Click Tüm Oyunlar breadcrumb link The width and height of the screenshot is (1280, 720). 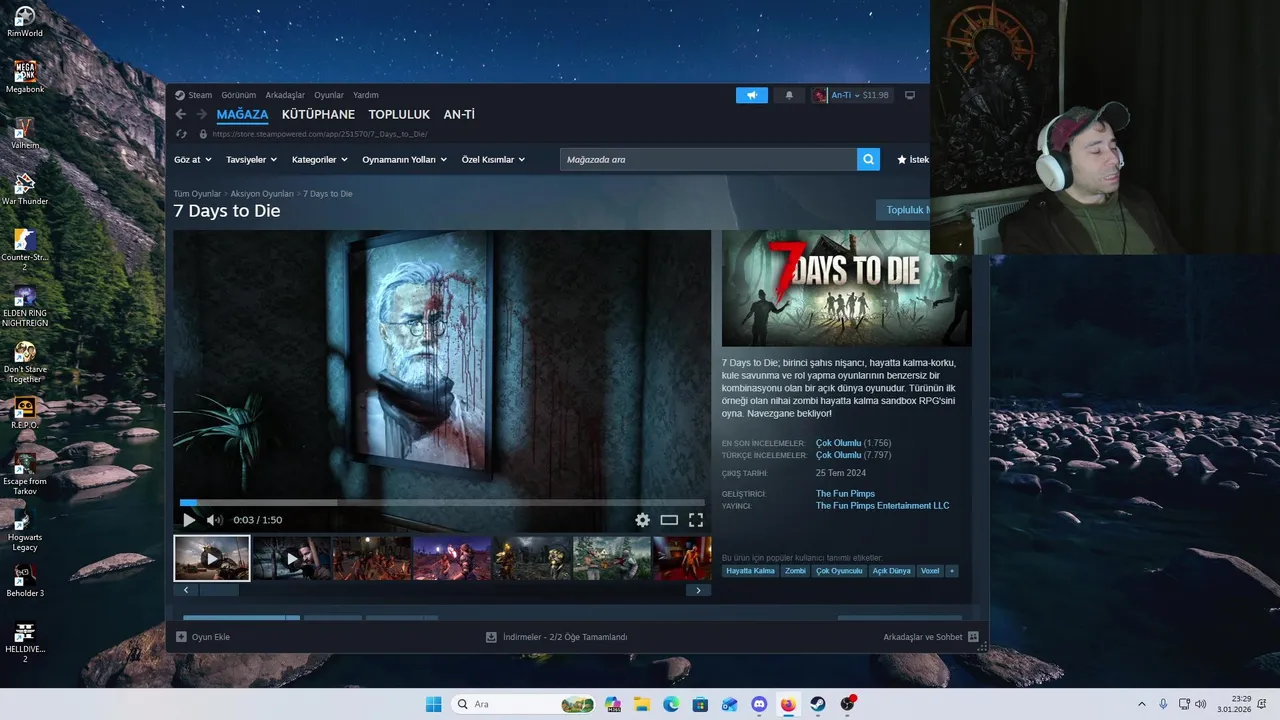197,194
